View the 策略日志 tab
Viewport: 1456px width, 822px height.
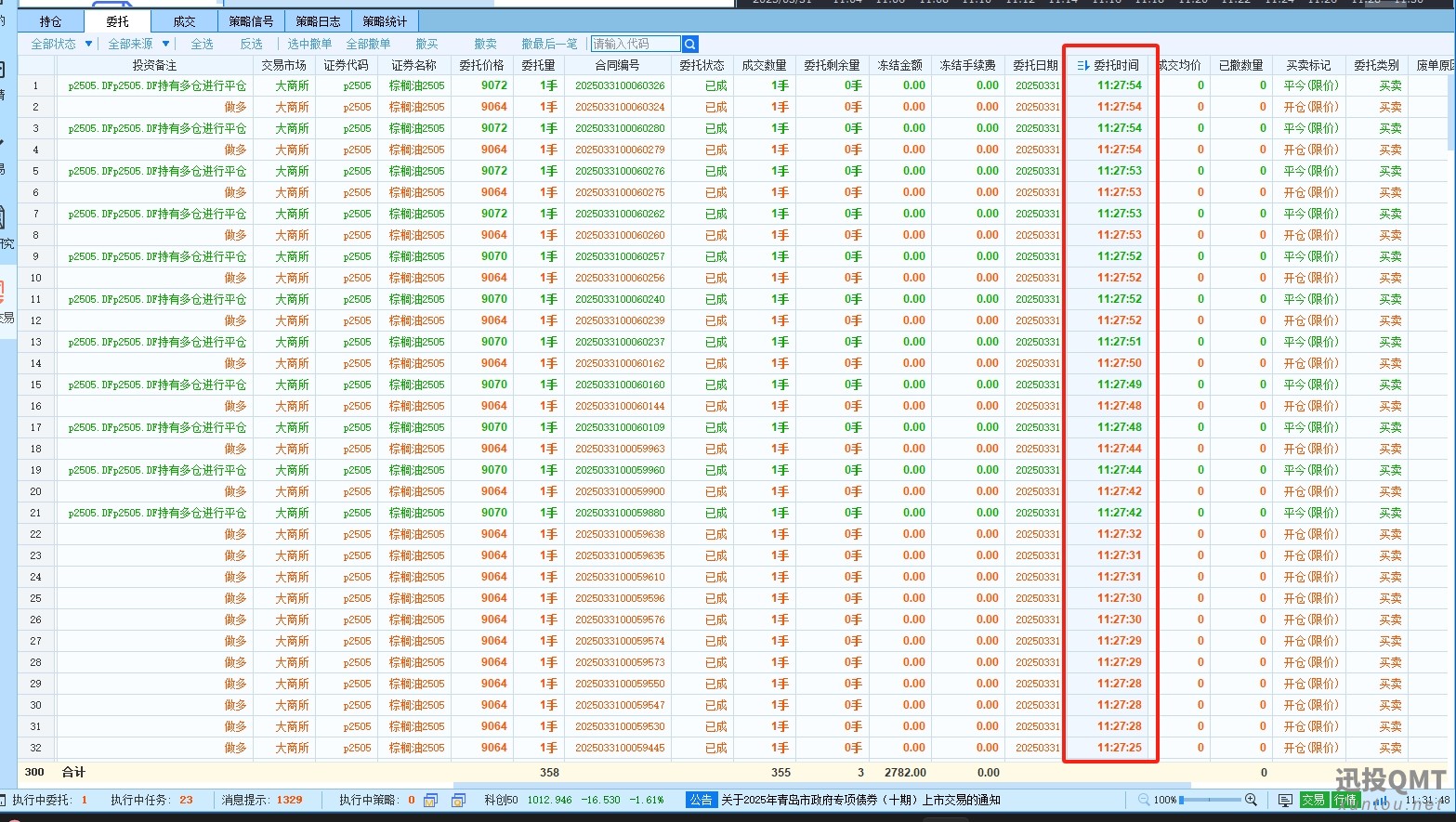[x=318, y=21]
